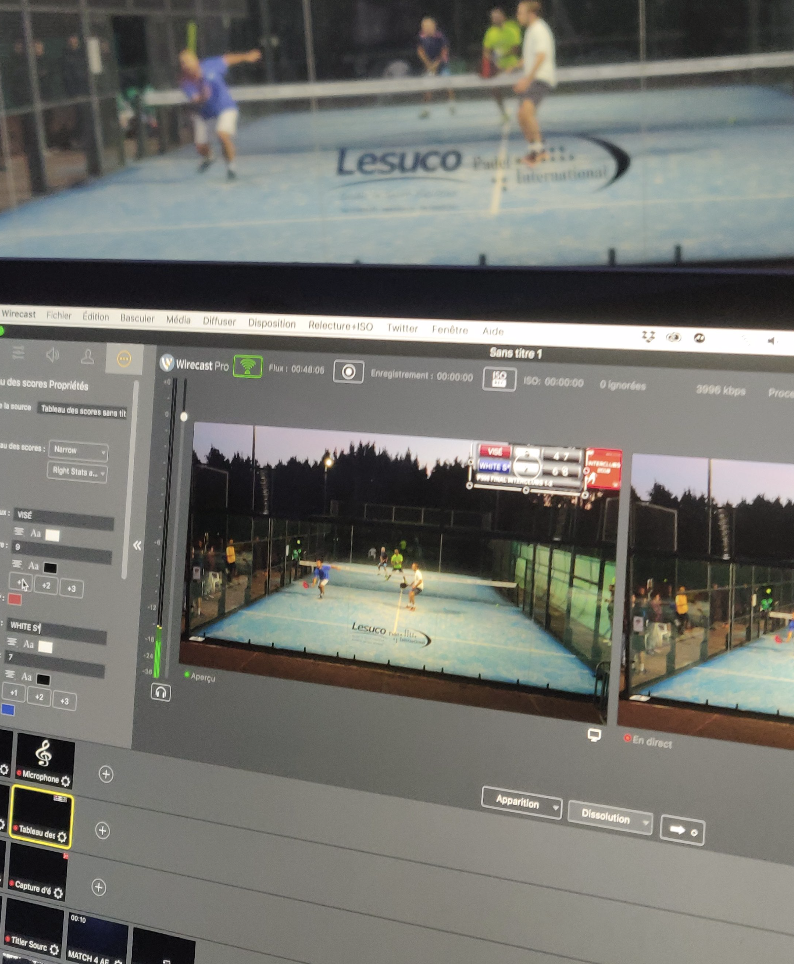The height and width of the screenshot is (964, 794).
Task: Open the Disposition menu
Action: (272, 323)
